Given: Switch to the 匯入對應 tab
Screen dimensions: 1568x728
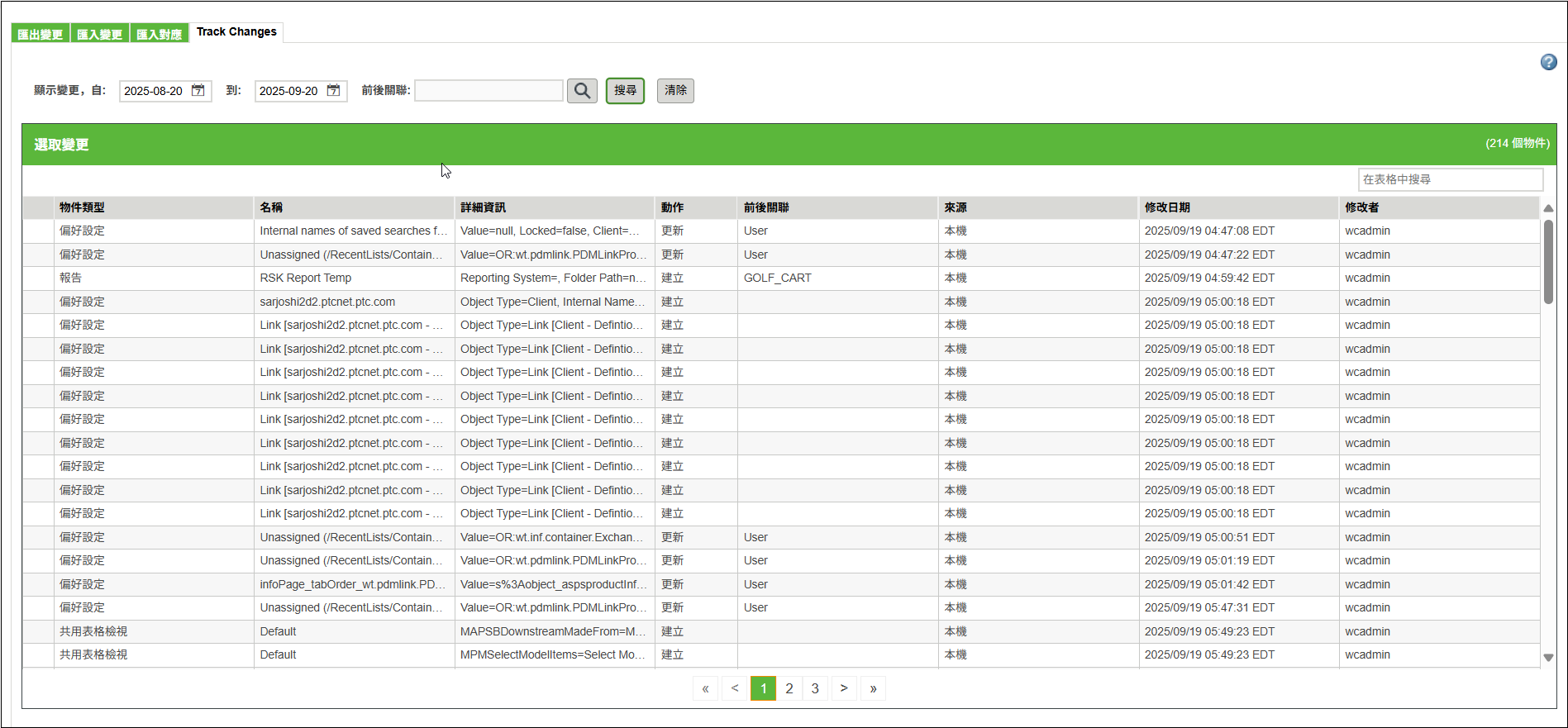Looking at the screenshot, I should [x=160, y=34].
